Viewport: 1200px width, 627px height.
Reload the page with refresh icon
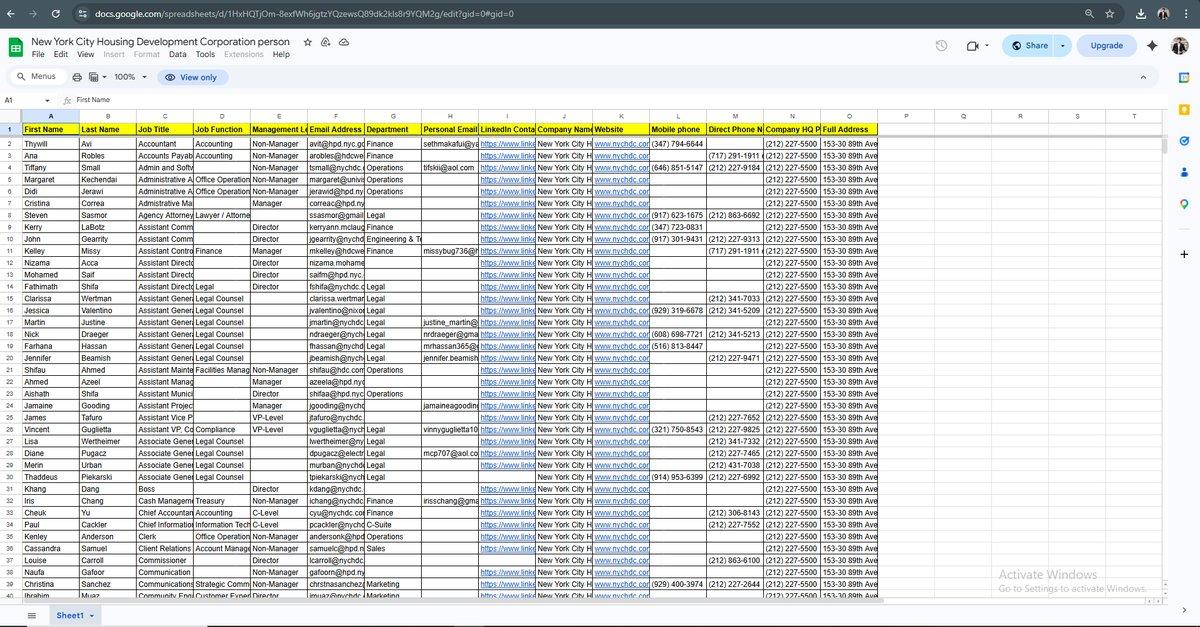pyautogui.click(x=55, y=14)
